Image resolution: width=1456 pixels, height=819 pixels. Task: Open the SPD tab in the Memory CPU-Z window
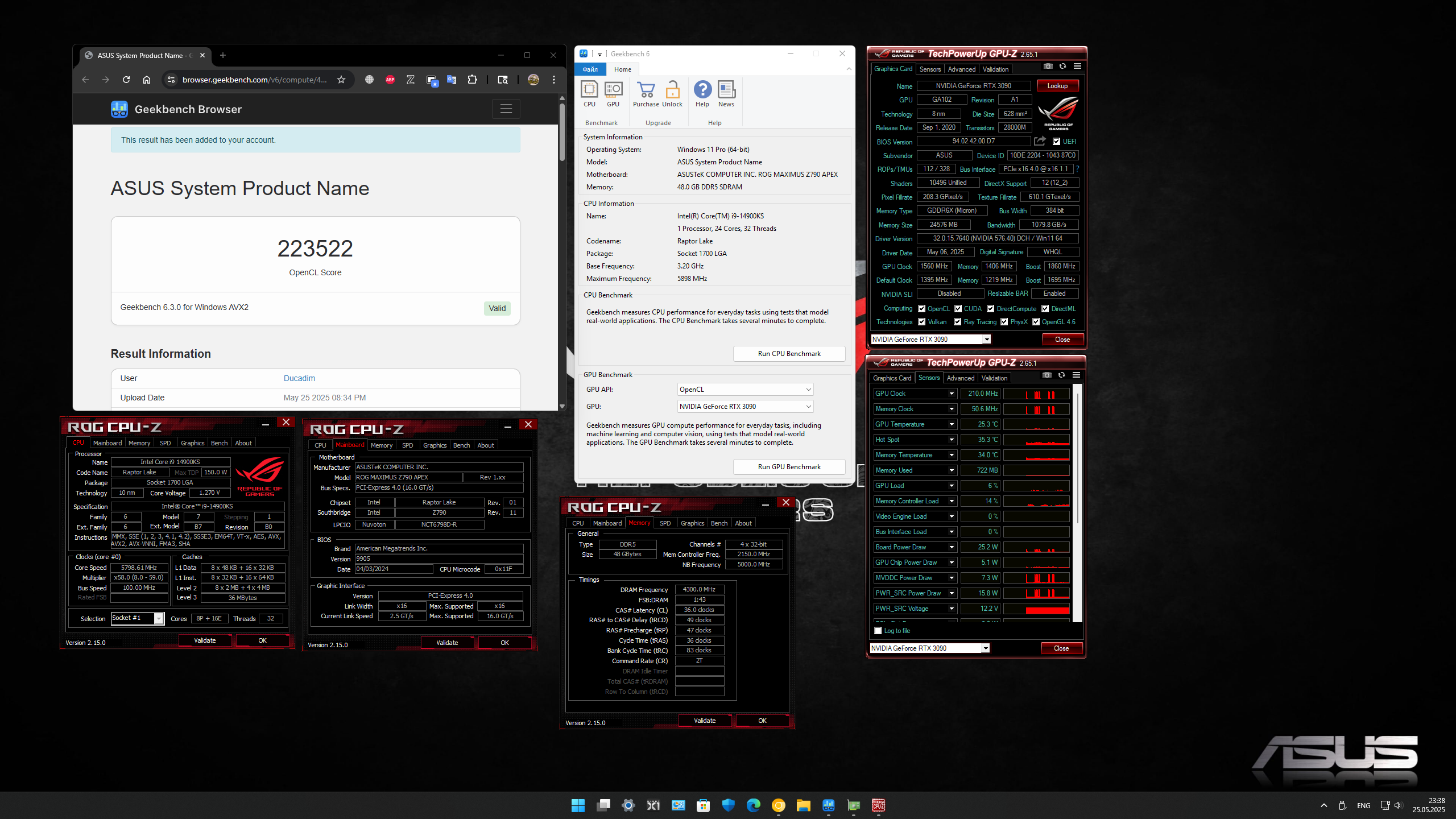665,523
